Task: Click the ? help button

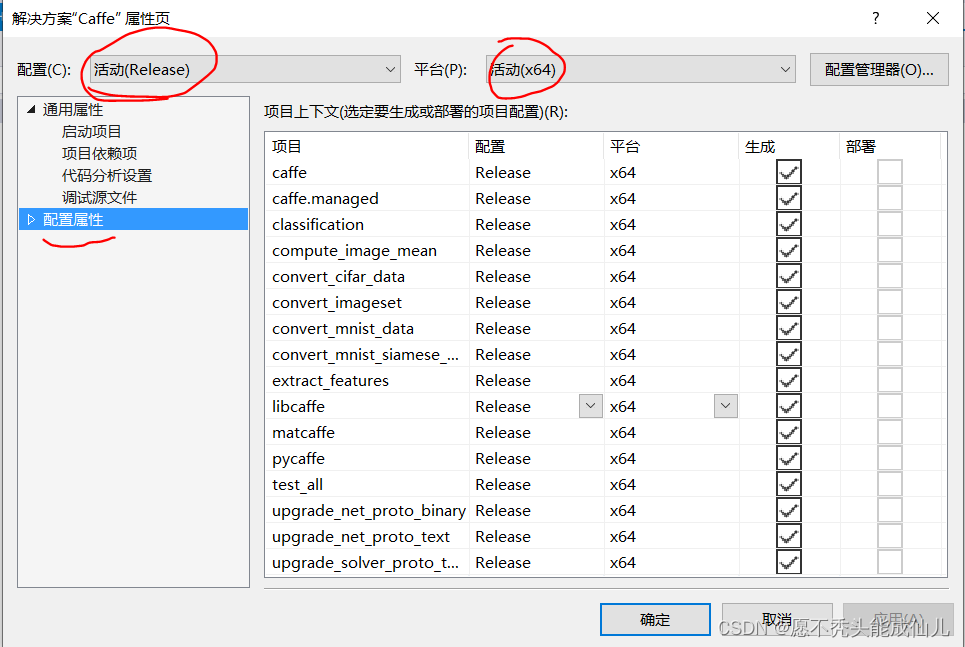Action: tap(875, 18)
